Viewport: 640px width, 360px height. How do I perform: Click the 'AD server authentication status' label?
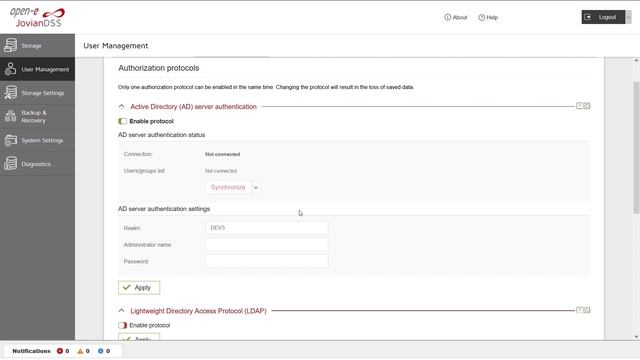(162, 135)
